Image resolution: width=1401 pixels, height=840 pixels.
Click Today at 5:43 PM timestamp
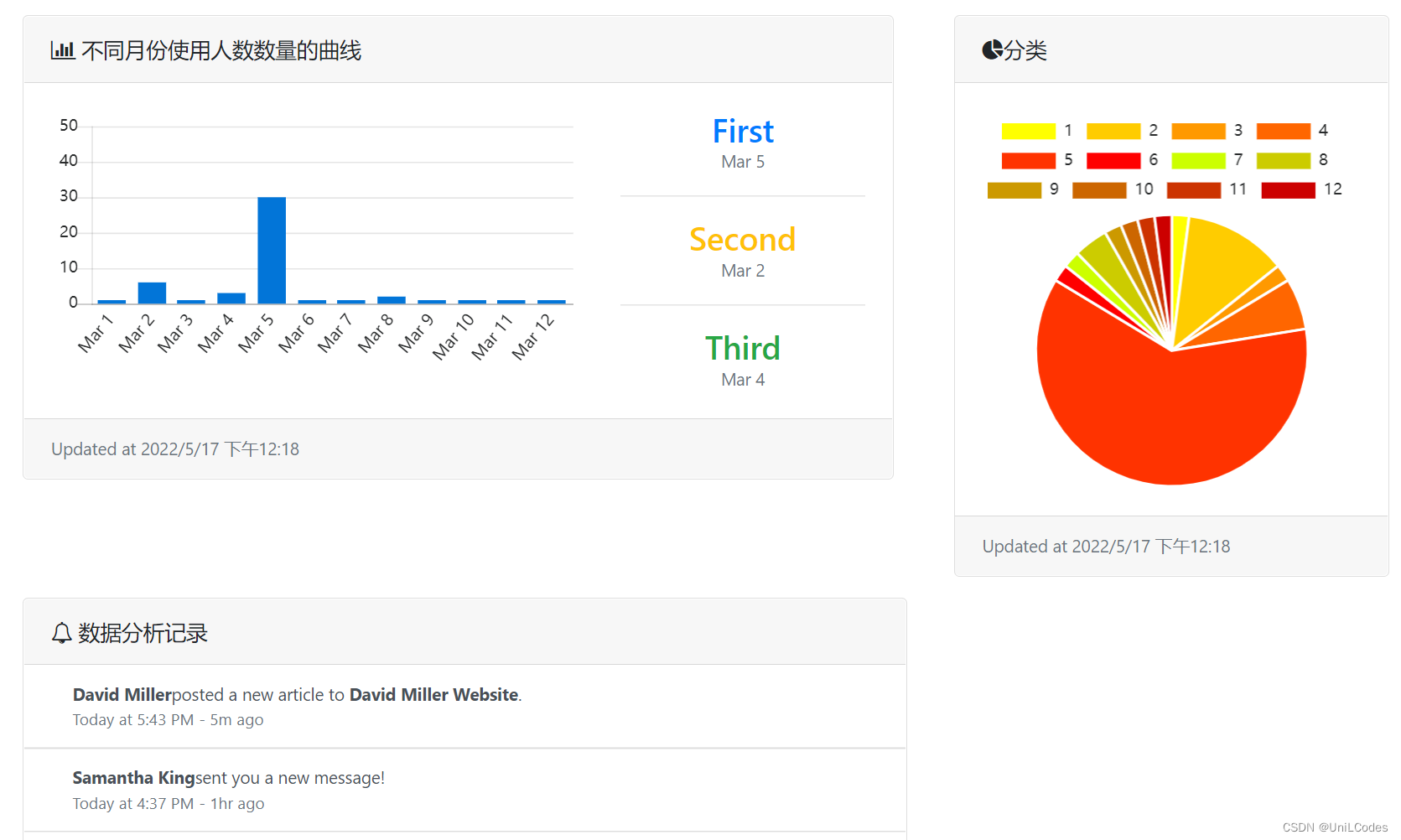168,720
